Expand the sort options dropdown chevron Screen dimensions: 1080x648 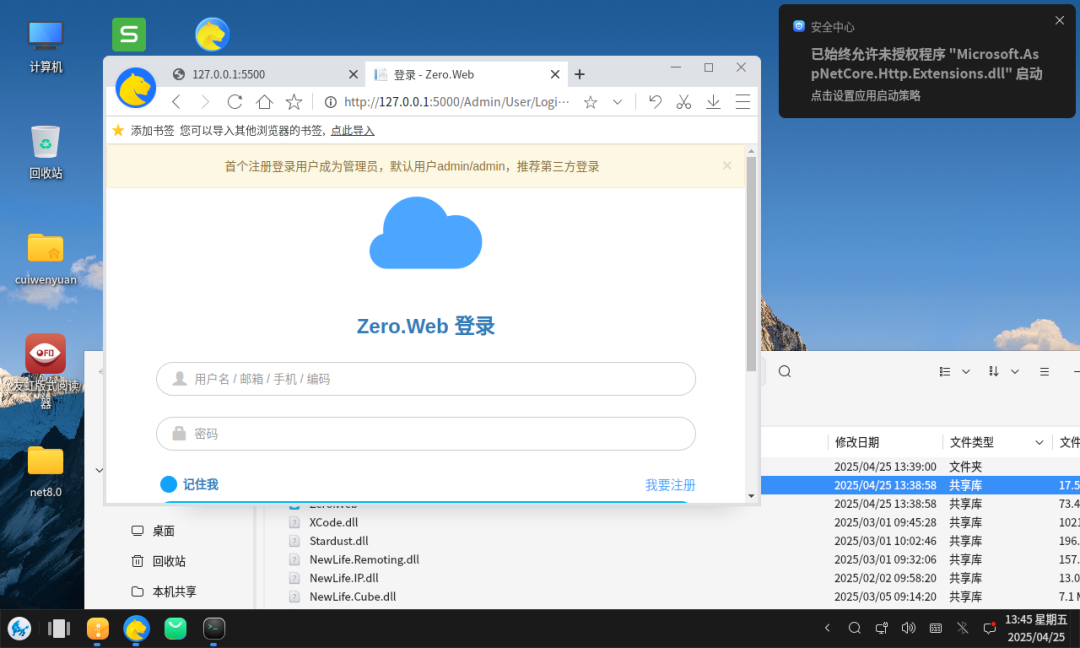[1015, 372]
